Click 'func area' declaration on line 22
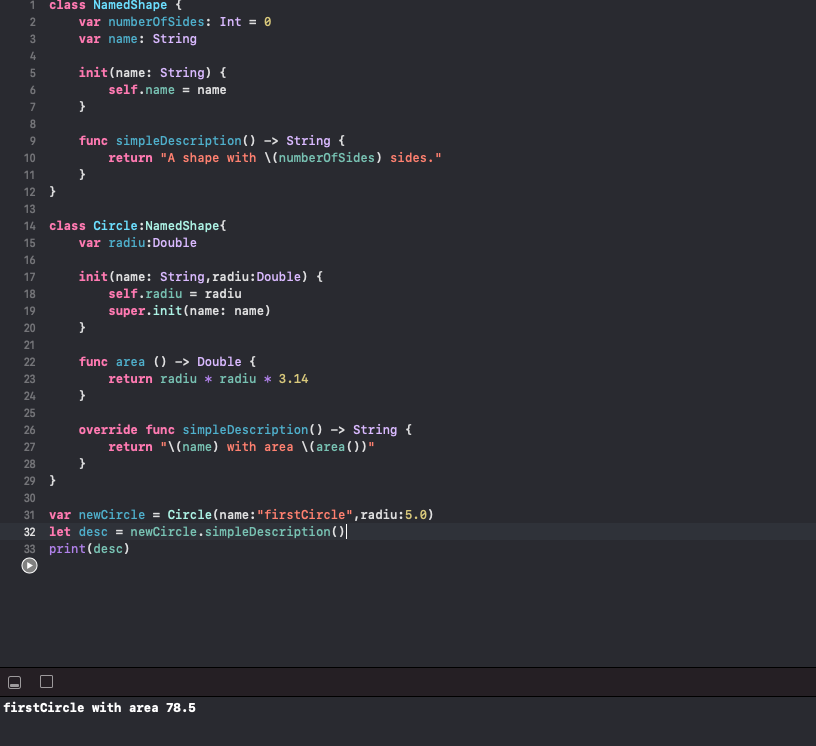This screenshot has width=816, height=746. (112, 362)
